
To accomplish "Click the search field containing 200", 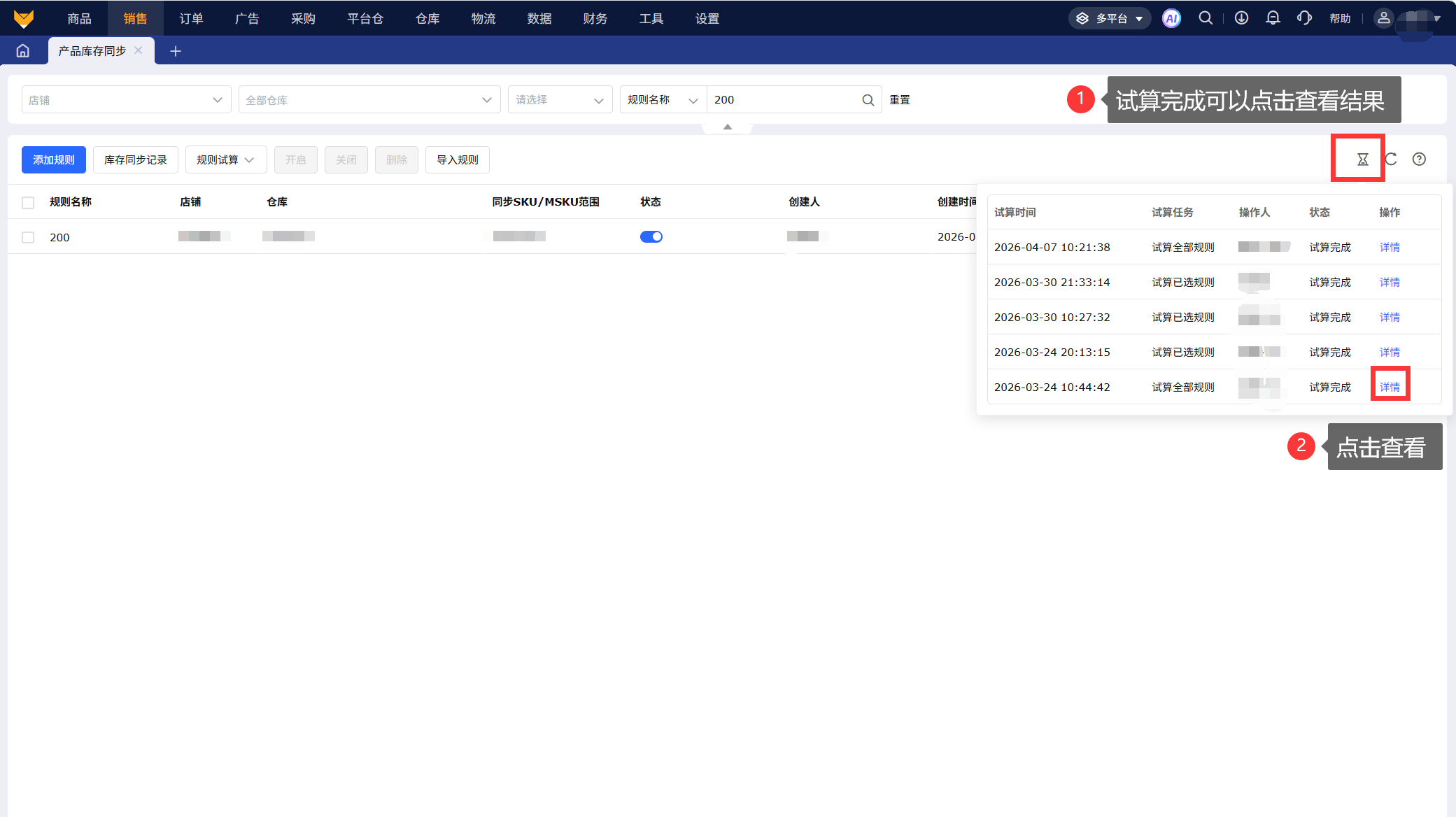I will [x=784, y=100].
